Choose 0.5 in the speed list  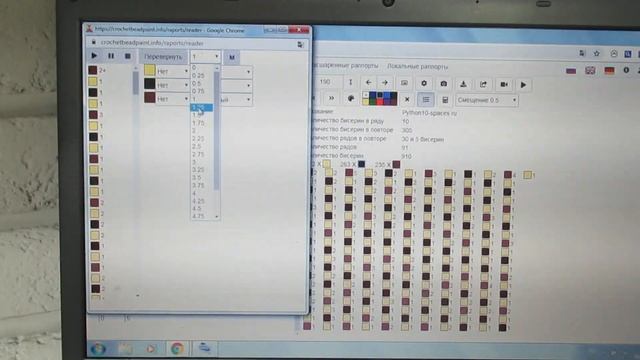(x=198, y=83)
